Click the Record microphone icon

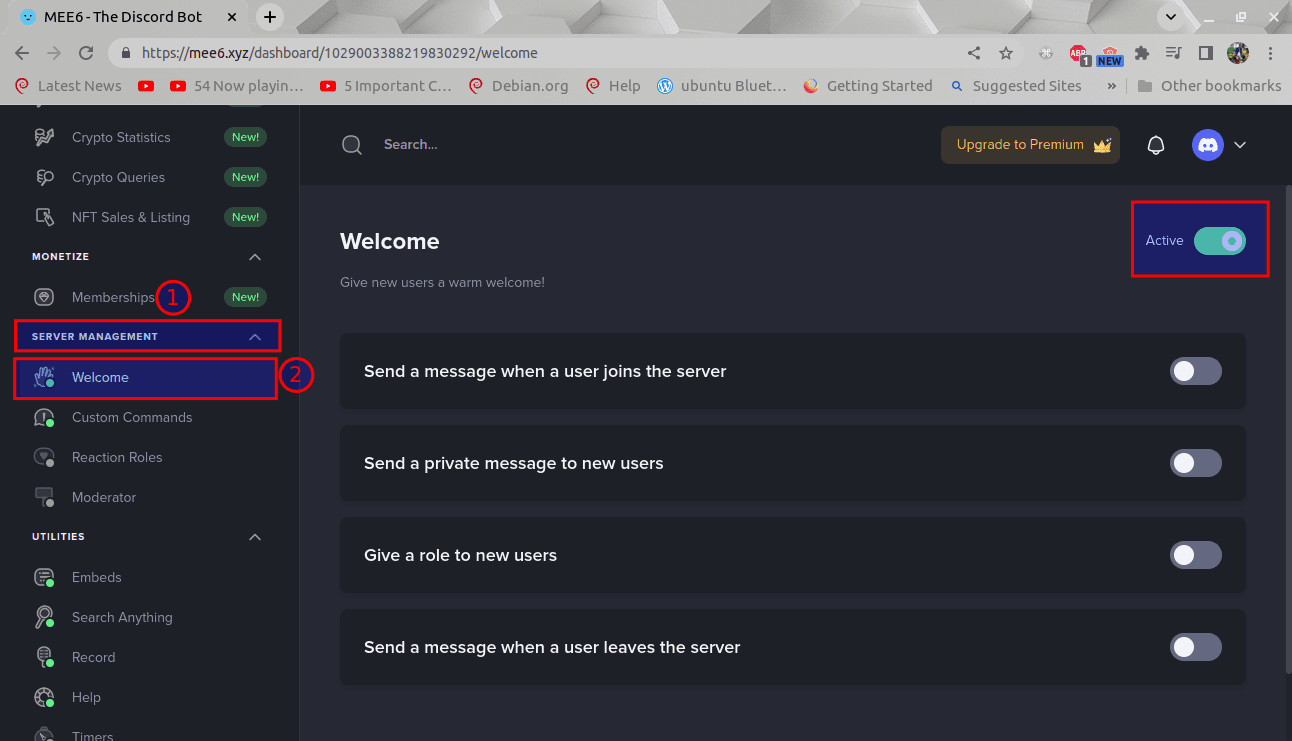point(44,657)
